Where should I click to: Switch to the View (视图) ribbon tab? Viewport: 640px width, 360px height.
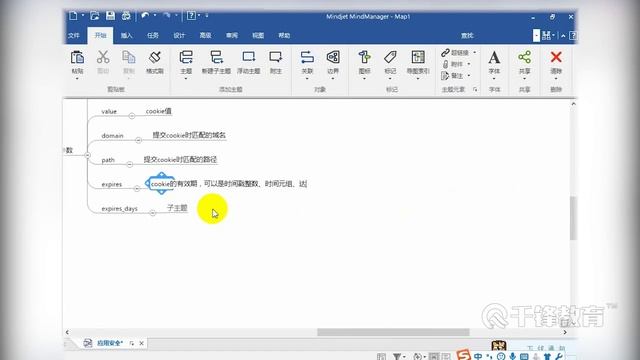pos(258,36)
